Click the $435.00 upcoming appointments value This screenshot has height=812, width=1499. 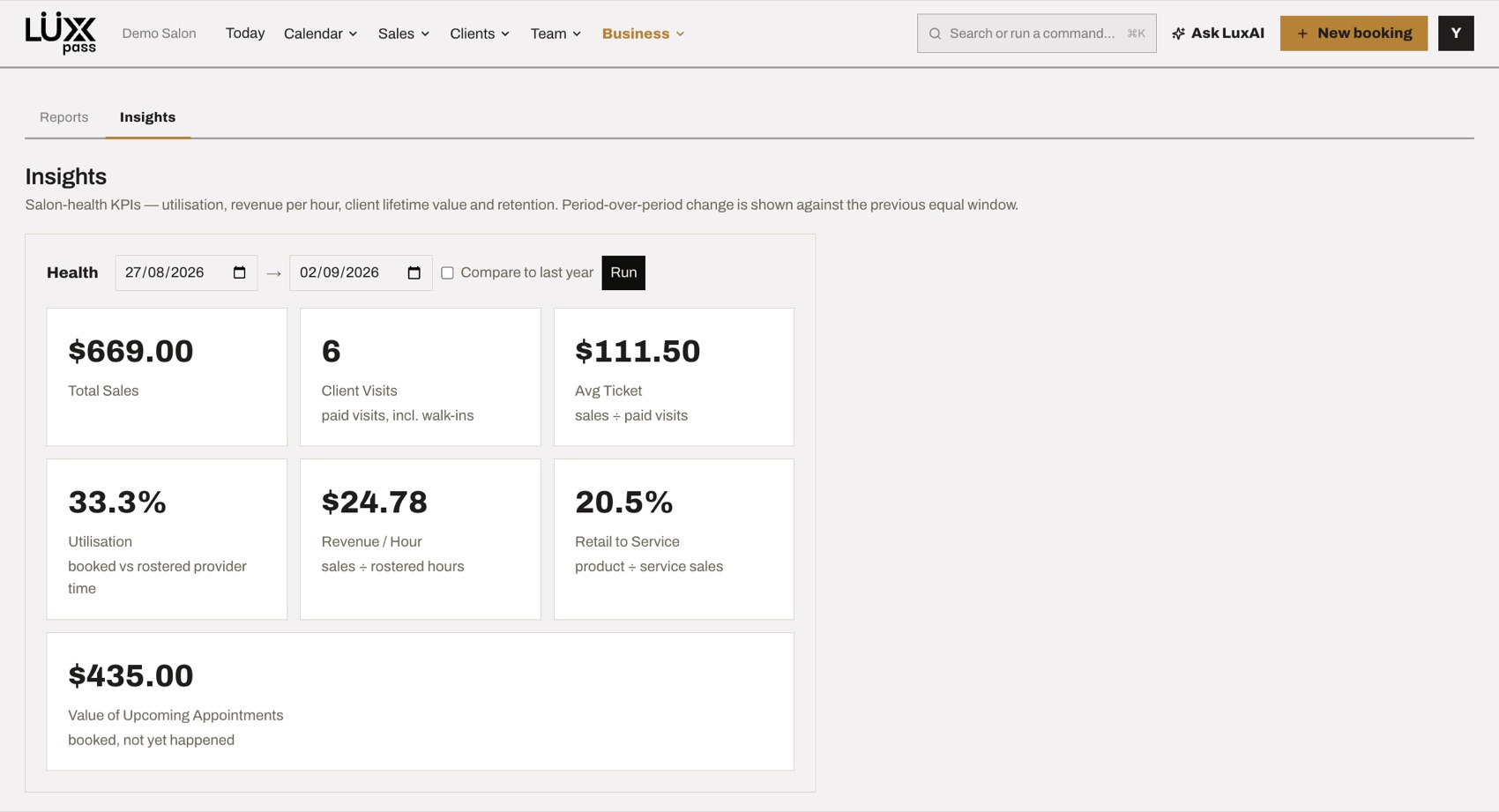(131, 675)
